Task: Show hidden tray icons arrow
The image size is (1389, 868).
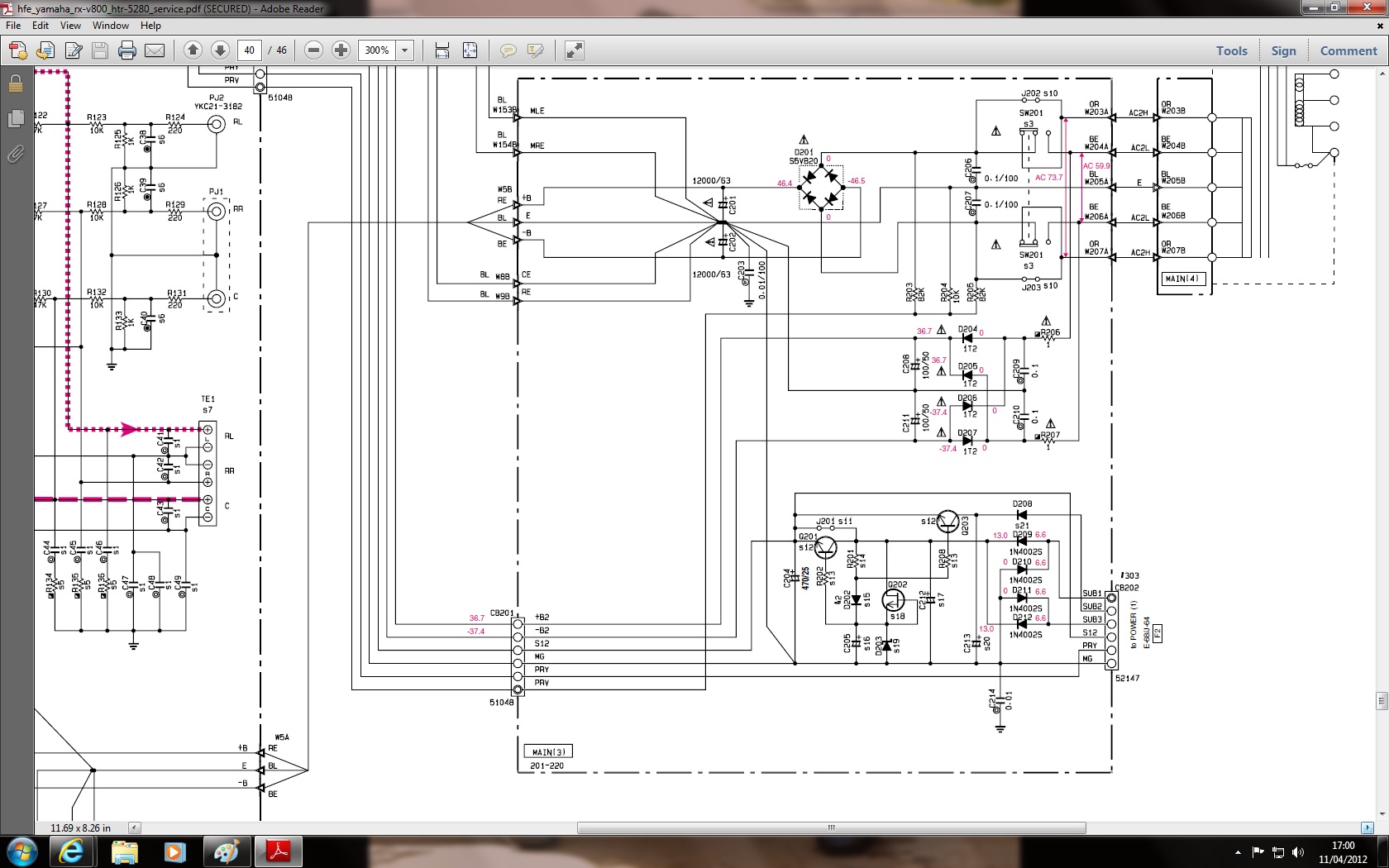Action: (1238, 852)
